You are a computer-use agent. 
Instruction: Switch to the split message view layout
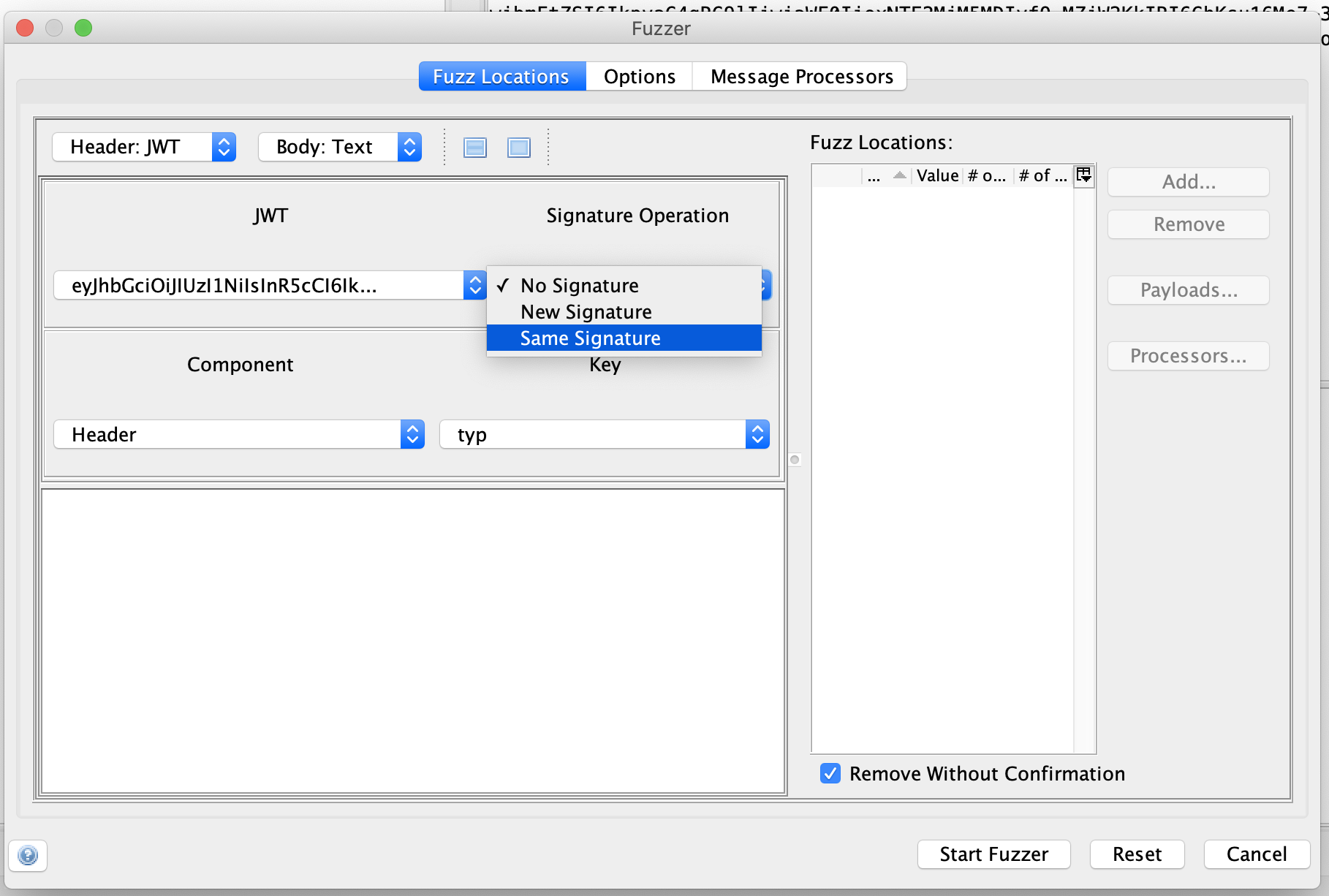tap(474, 147)
